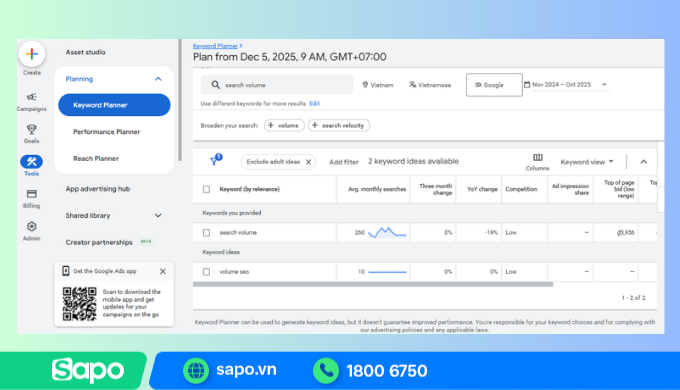This screenshot has height=390, width=680.
Task: Click the volume seo trend sparkline
Action: (x=387, y=272)
